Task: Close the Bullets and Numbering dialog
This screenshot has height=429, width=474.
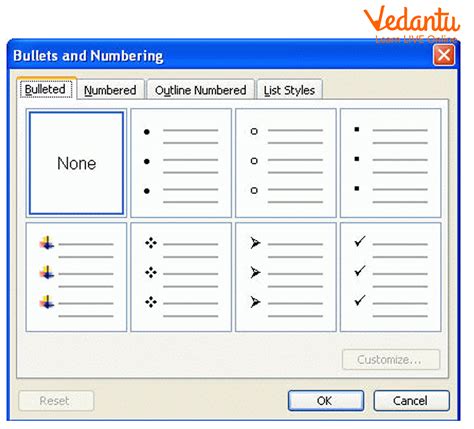Action: pyautogui.click(x=444, y=55)
